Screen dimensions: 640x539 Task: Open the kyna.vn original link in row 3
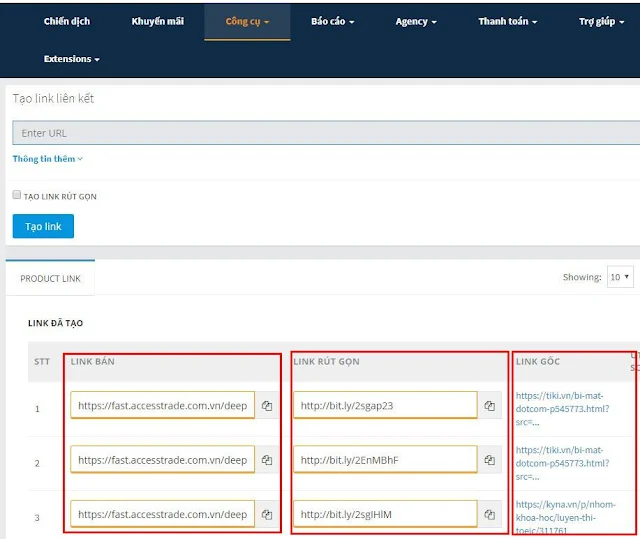click(565, 517)
